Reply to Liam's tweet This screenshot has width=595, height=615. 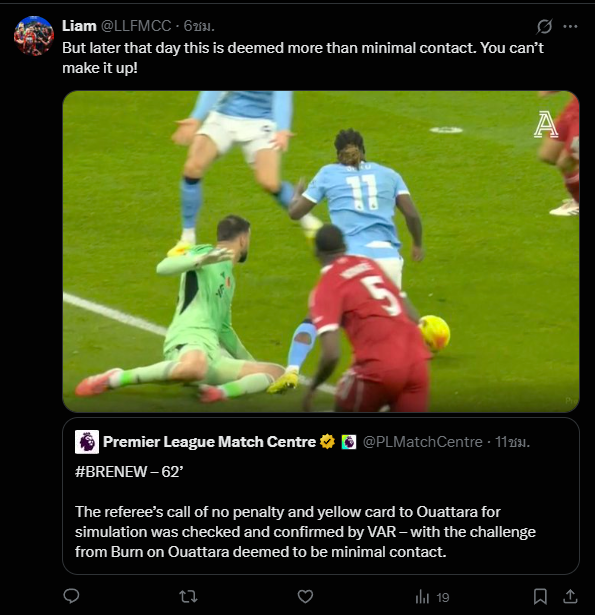coord(71,596)
